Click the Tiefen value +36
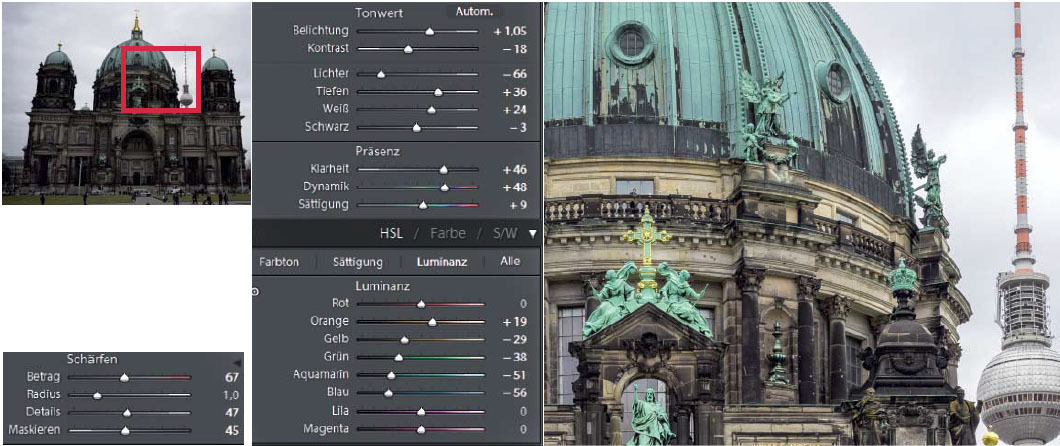Image resolution: width=1060 pixels, height=446 pixels. coord(514,92)
